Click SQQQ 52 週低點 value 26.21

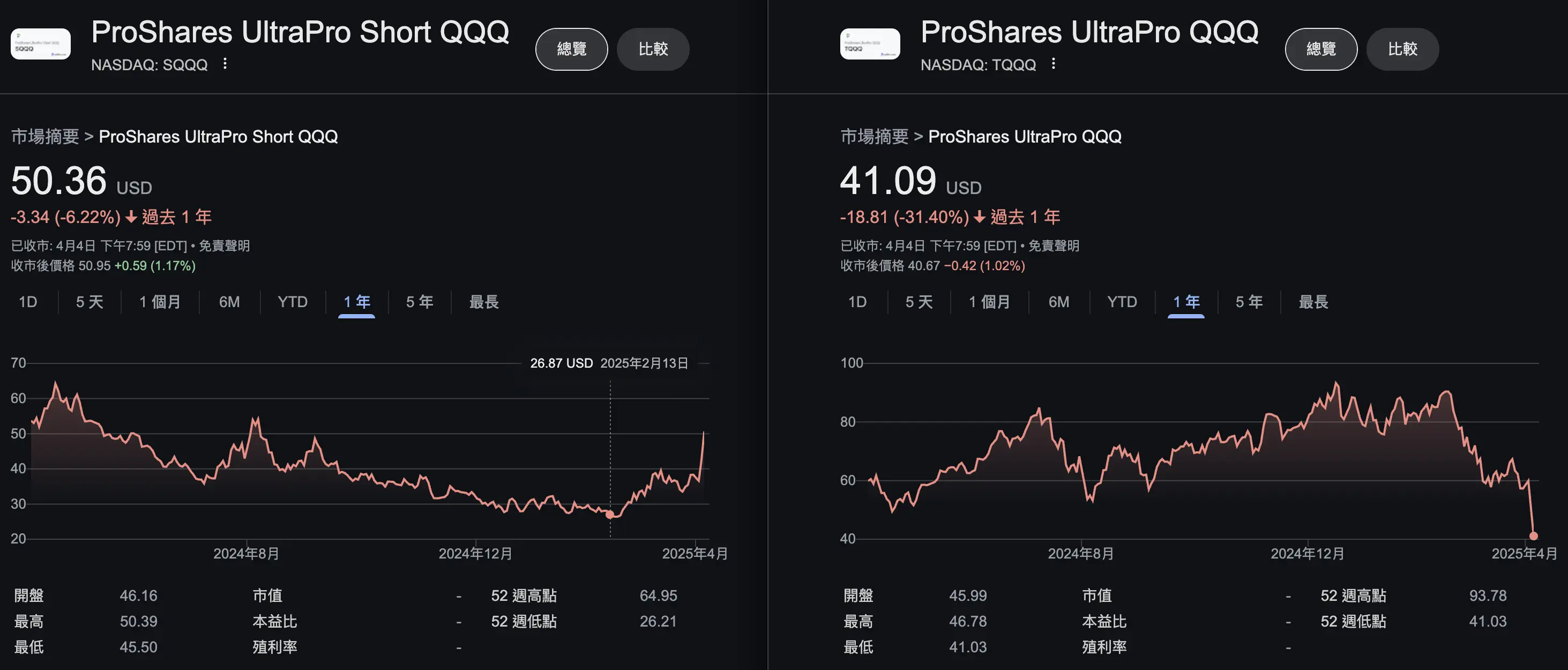658,621
